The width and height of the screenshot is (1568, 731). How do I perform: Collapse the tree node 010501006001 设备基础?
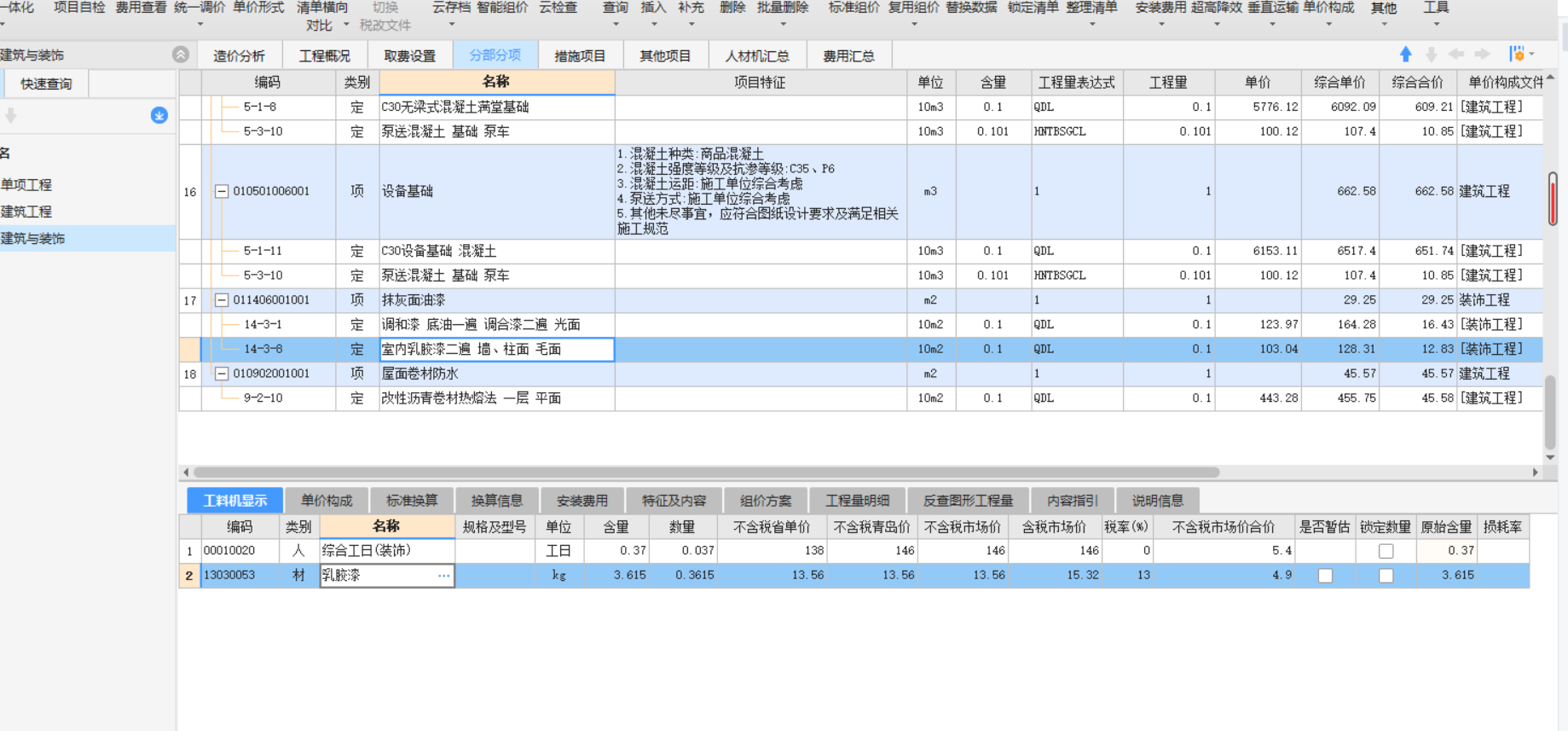coord(221,191)
